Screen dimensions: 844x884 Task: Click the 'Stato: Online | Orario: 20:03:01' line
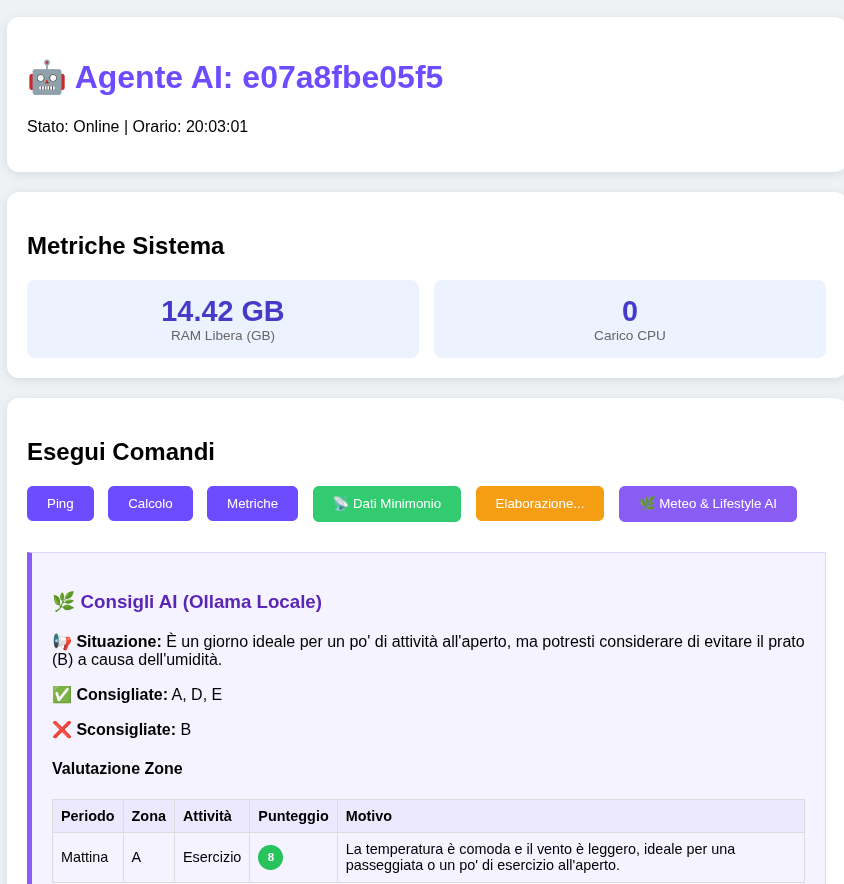click(x=138, y=126)
